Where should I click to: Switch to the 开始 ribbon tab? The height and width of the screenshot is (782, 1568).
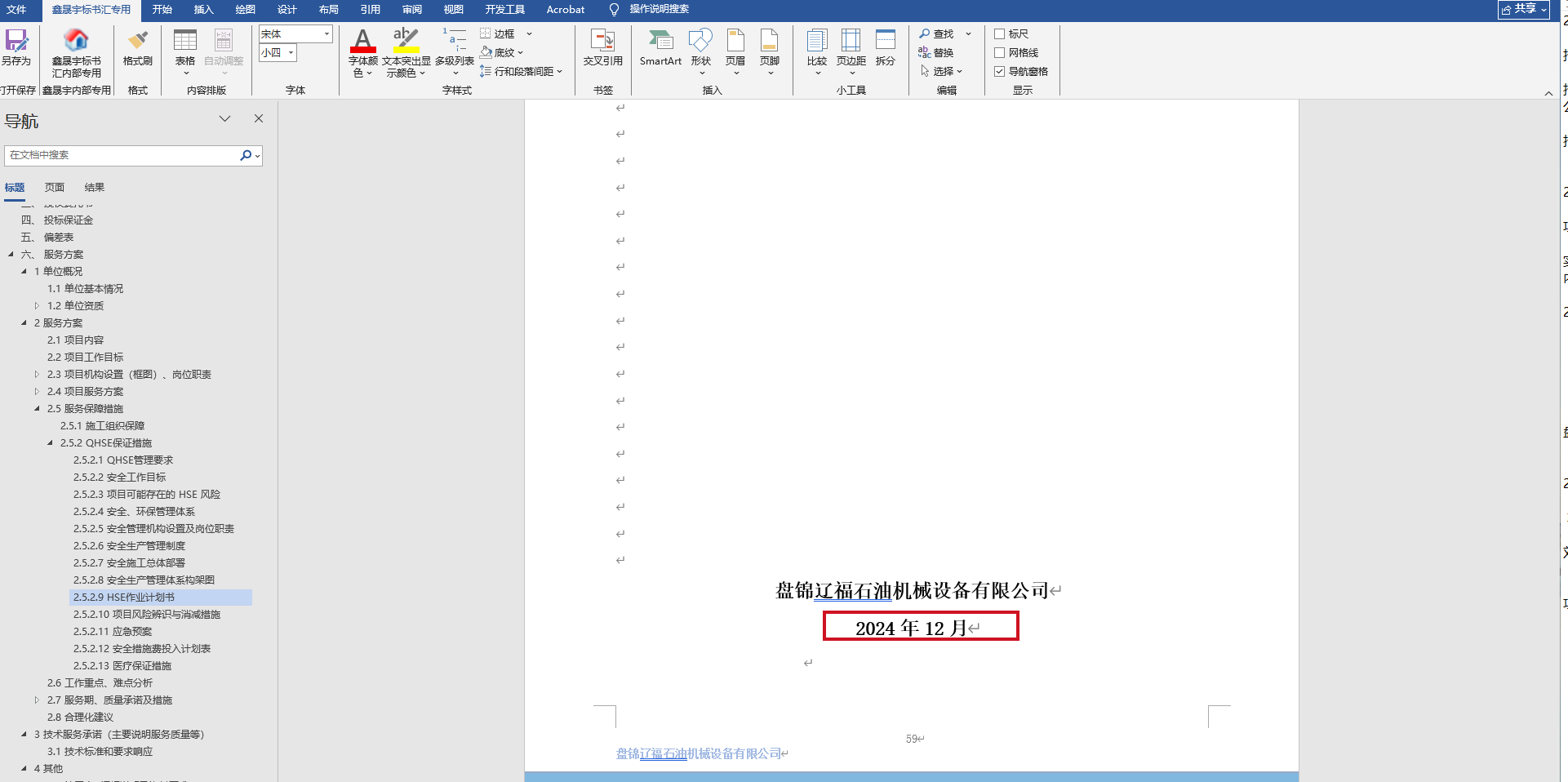click(162, 10)
